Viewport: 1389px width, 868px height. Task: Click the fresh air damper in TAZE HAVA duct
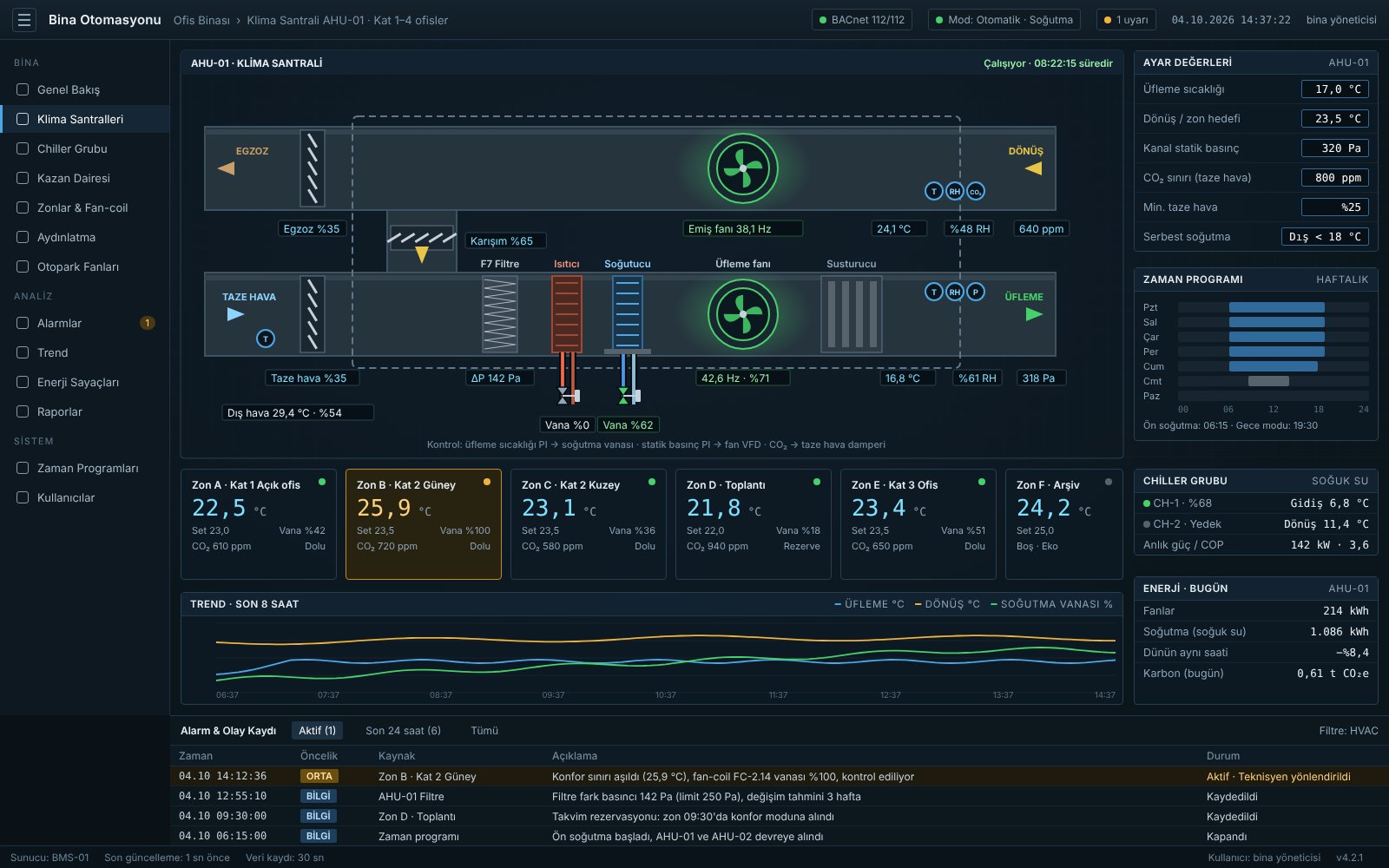pyautogui.click(x=313, y=314)
